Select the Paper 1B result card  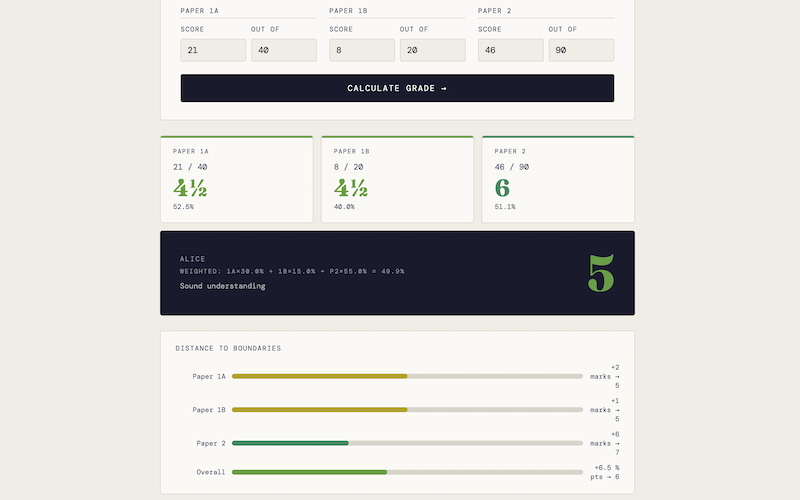[x=397, y=179]
